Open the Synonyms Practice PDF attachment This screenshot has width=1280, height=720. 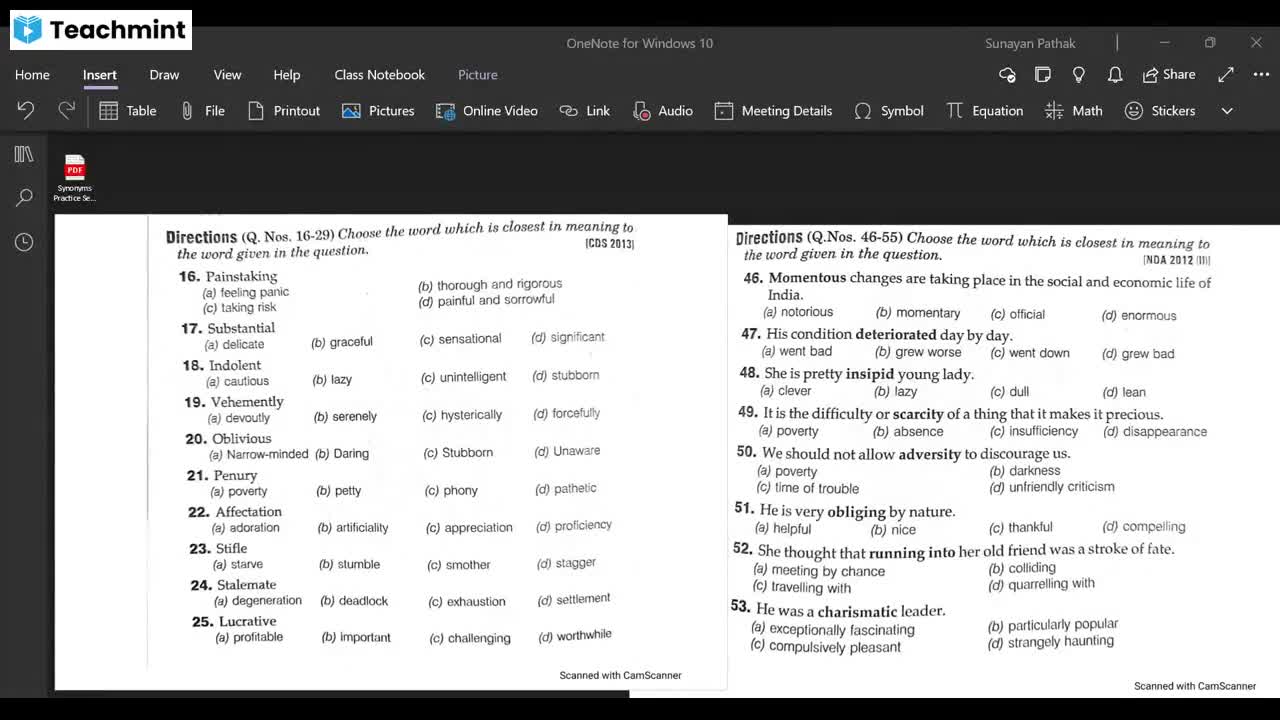pyautogui.click(x=75, y=178)
